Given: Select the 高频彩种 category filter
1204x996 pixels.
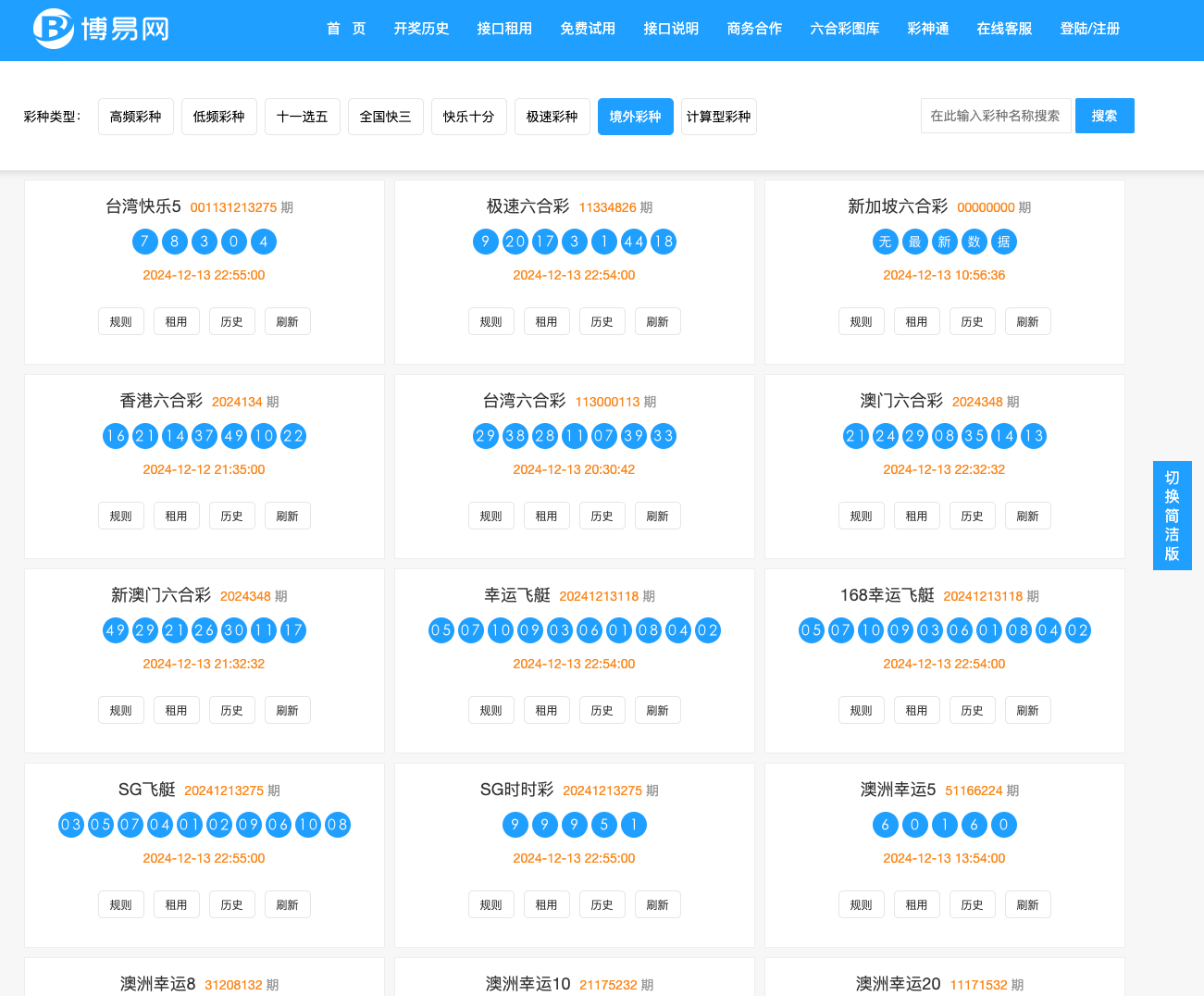Looking at the screenshot, I should click(x=135, y=117).
